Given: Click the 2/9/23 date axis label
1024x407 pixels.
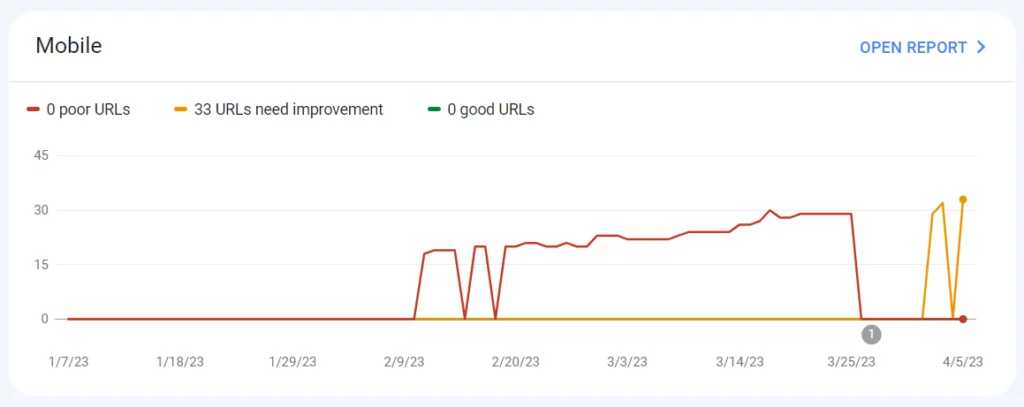Looking at the screenshot, I should click(x=405, y=361).
